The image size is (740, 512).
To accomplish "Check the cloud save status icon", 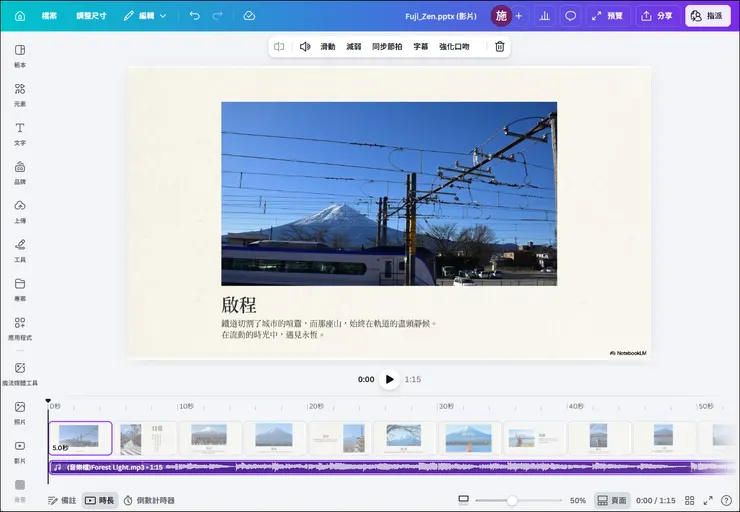I will [249, 16].
